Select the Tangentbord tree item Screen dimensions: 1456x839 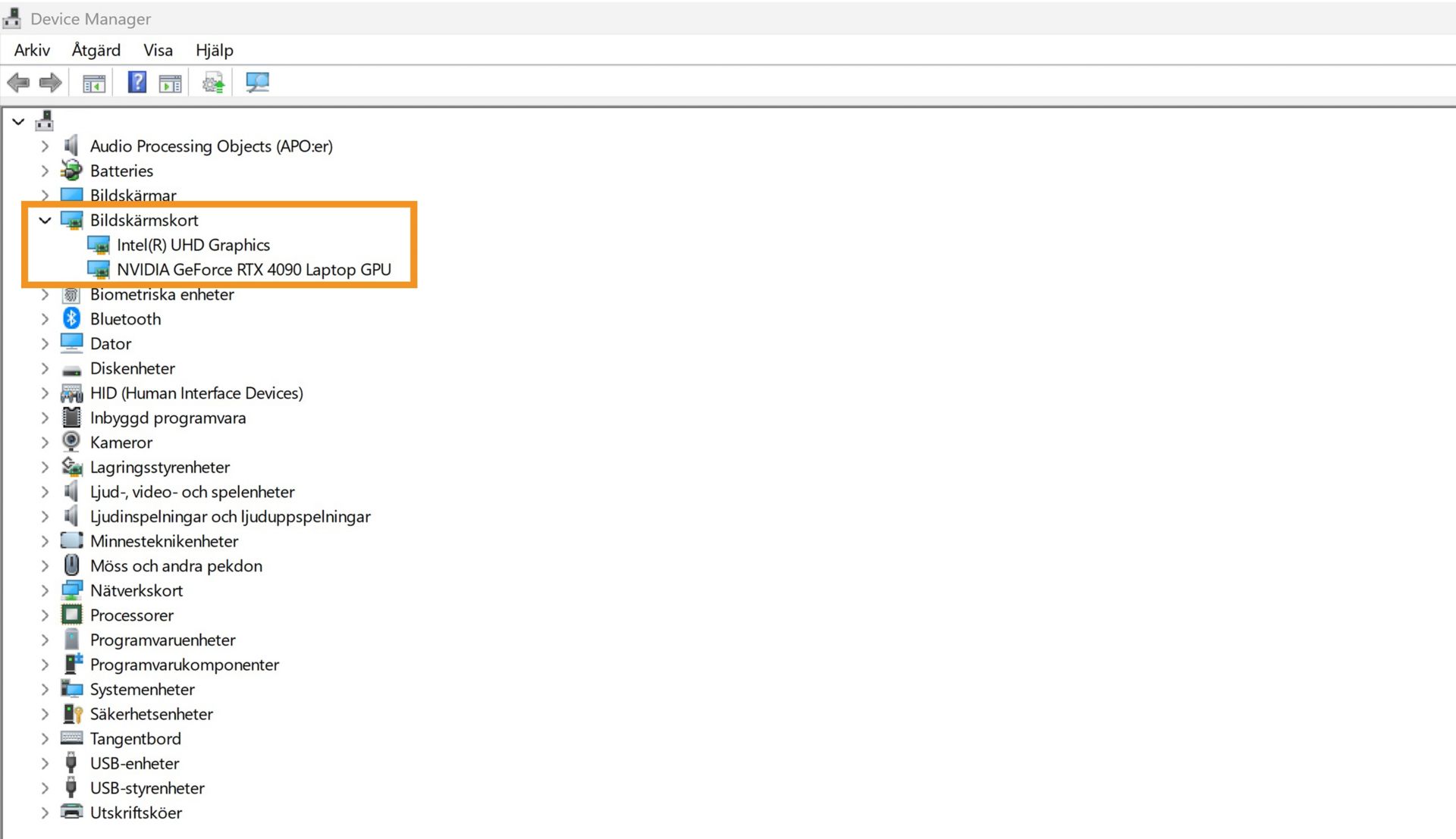click(x=135, y=738)
